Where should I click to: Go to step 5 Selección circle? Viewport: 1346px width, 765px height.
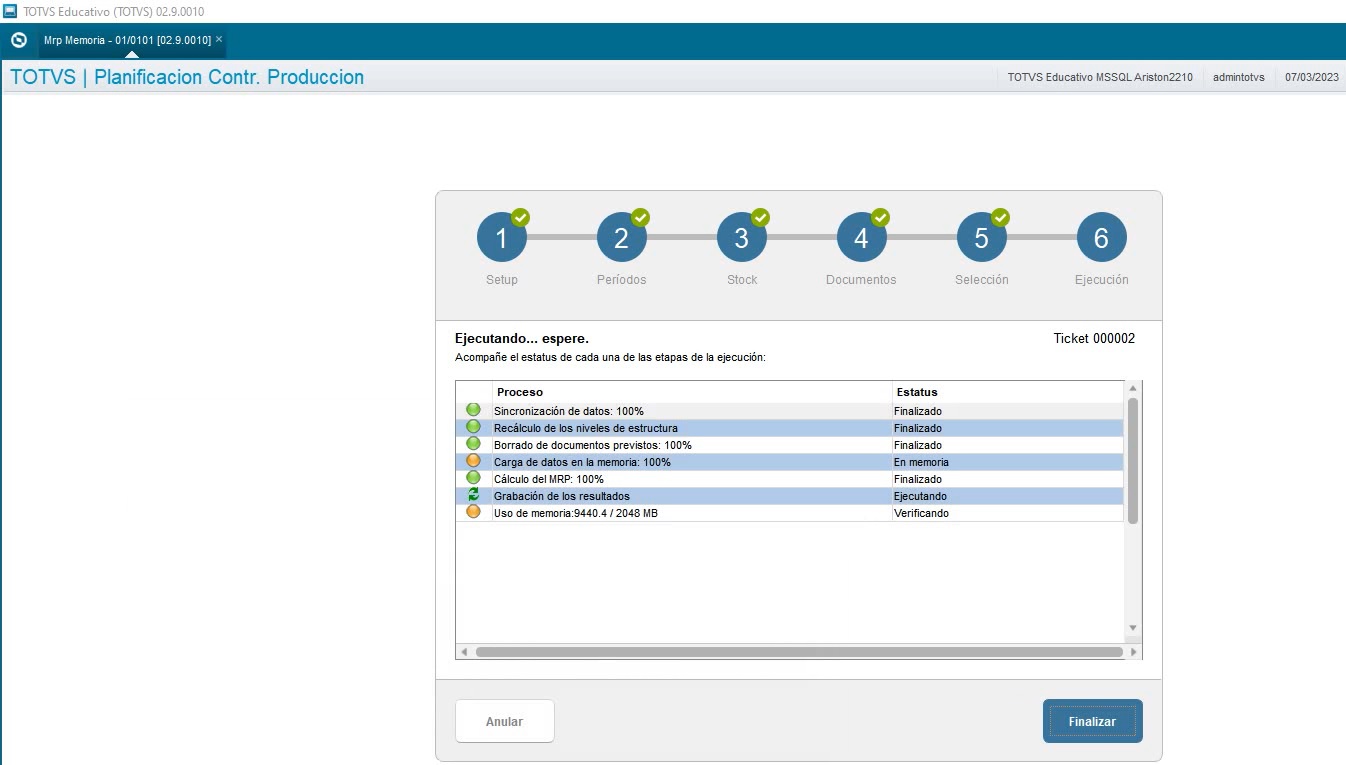tap(982, 238)
